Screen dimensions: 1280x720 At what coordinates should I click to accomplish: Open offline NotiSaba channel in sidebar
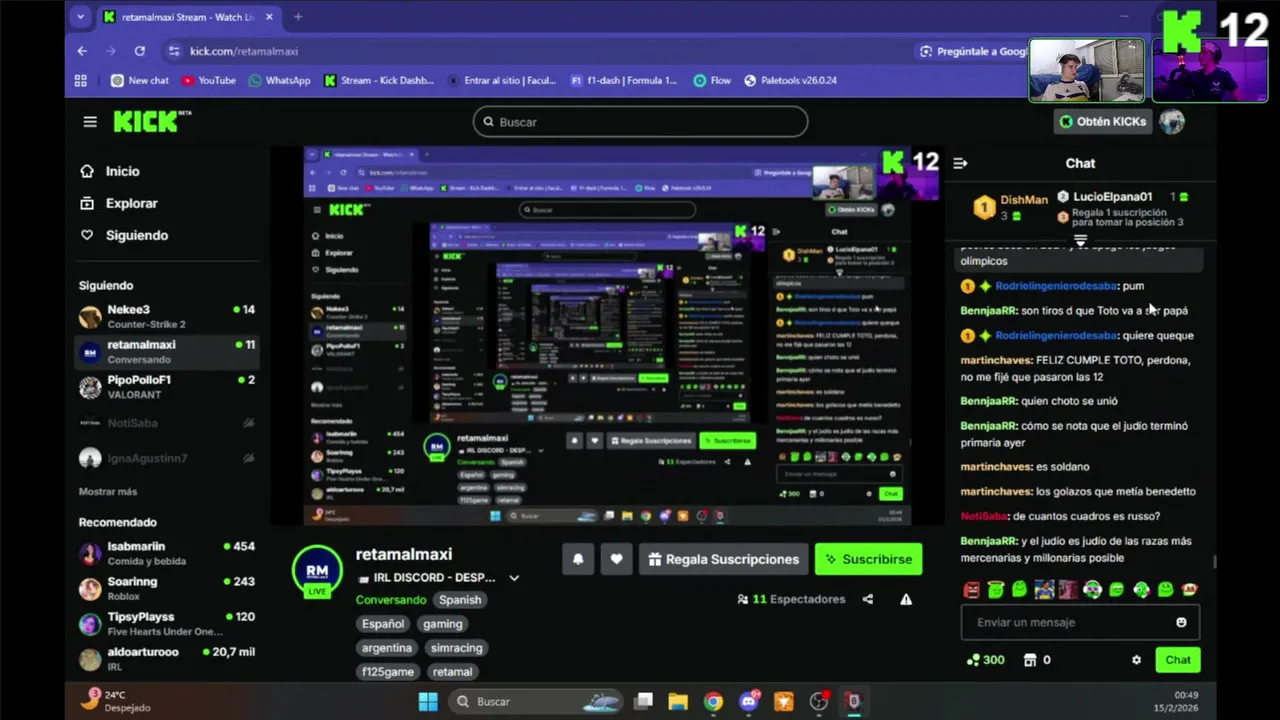167,423
